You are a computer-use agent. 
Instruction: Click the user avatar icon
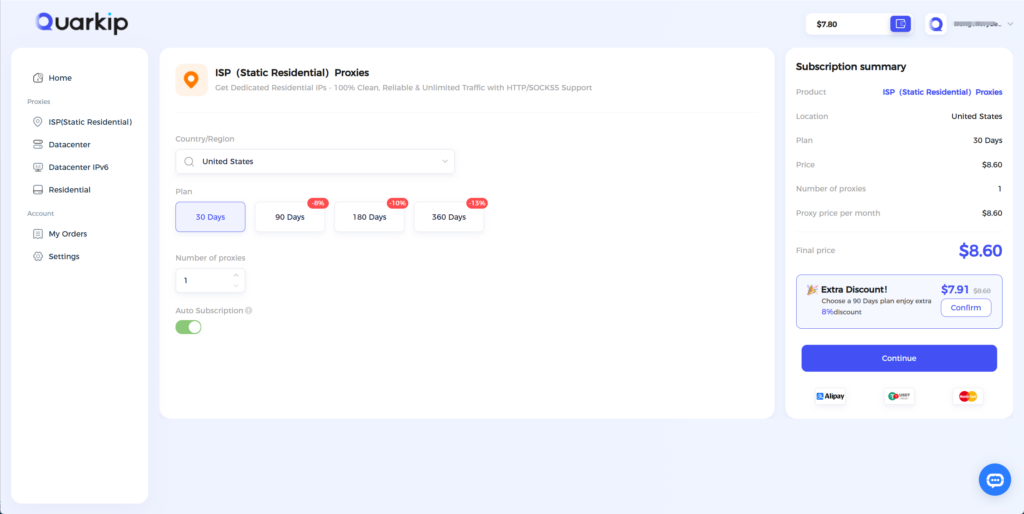coord(936,24)
